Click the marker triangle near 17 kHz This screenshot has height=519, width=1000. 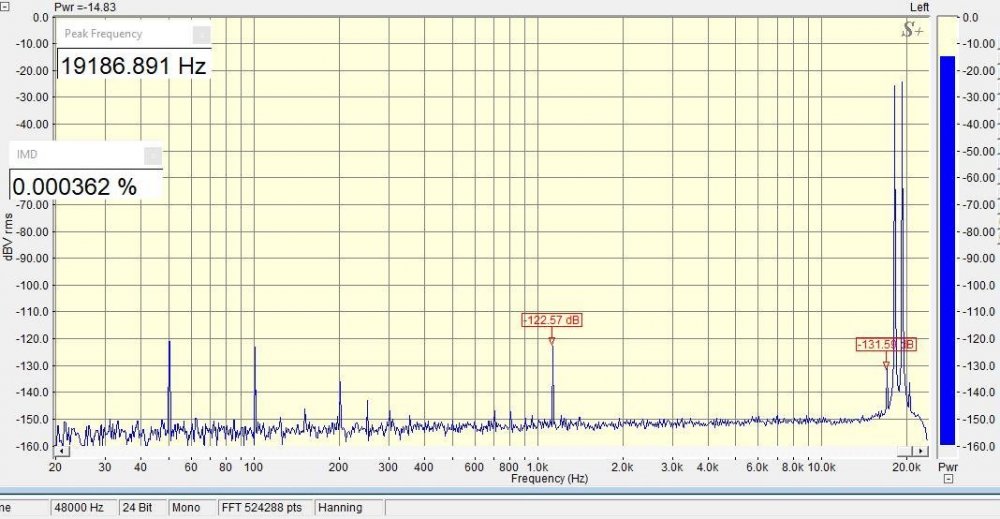pyautogui.click(x=886, y=365)
